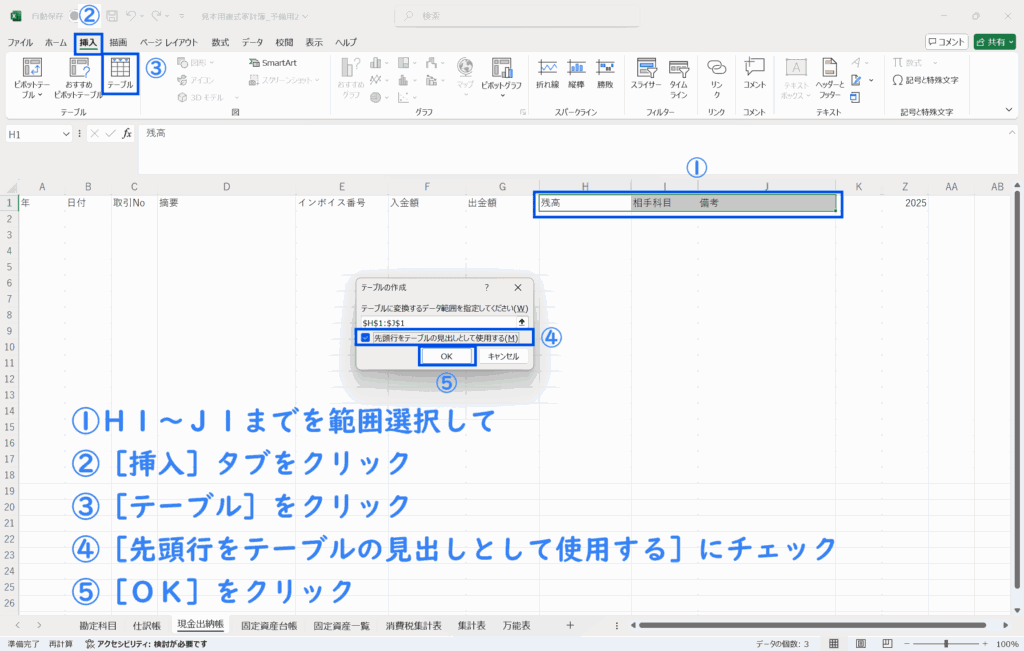Open the 数式 equation dropdown
The image size is (1024, 651).
pos(935,63)
